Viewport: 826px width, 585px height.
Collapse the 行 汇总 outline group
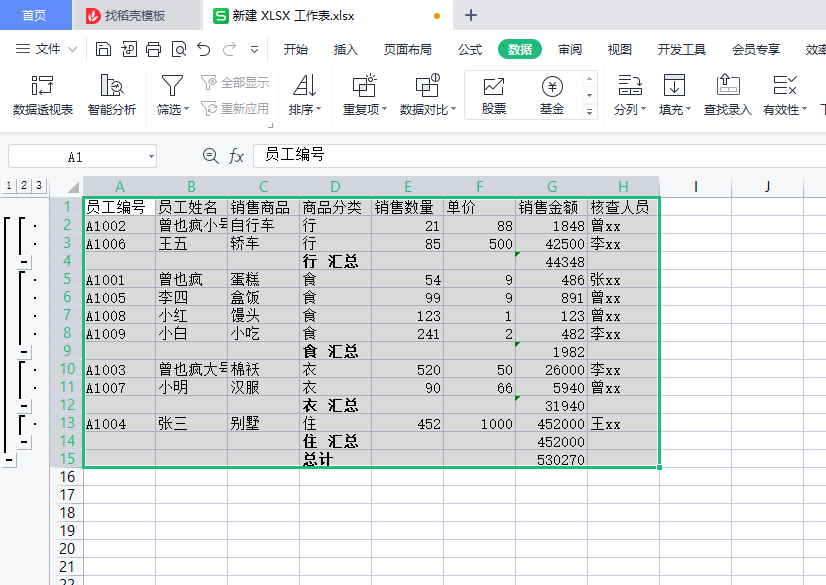24,262
